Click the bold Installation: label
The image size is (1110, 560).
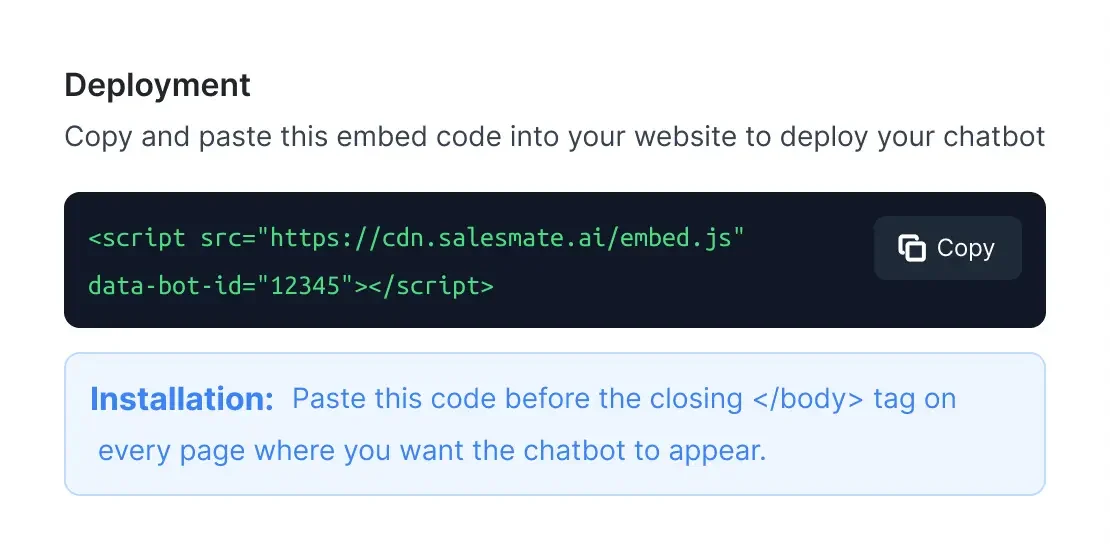pyautogui.click(x=182, y=399)
